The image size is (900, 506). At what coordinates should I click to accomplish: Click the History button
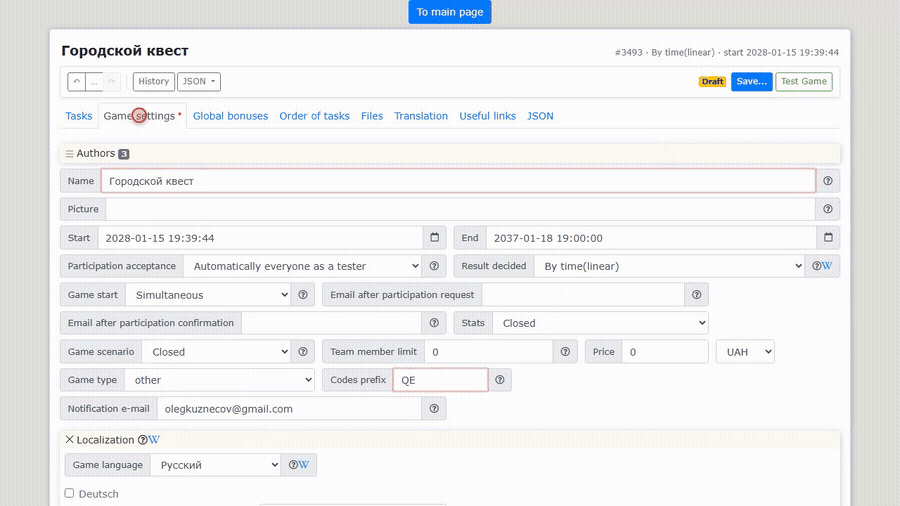point(153,81)
